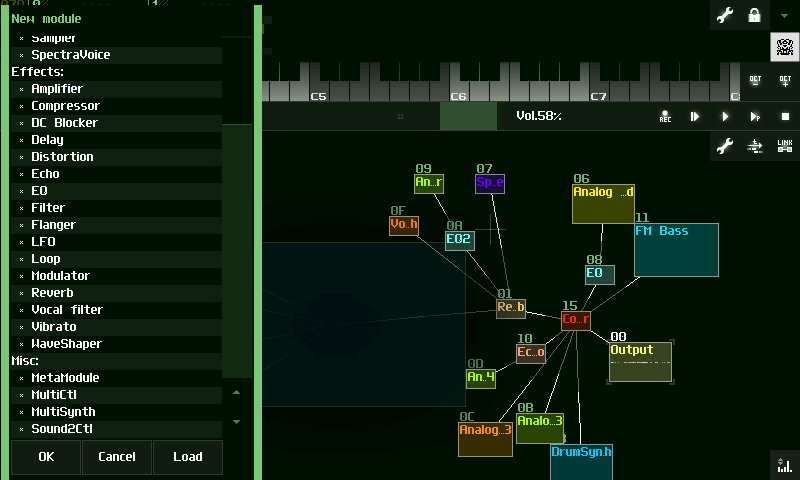
Task: Confirm new module with OK
Action: tap(46, 457)
